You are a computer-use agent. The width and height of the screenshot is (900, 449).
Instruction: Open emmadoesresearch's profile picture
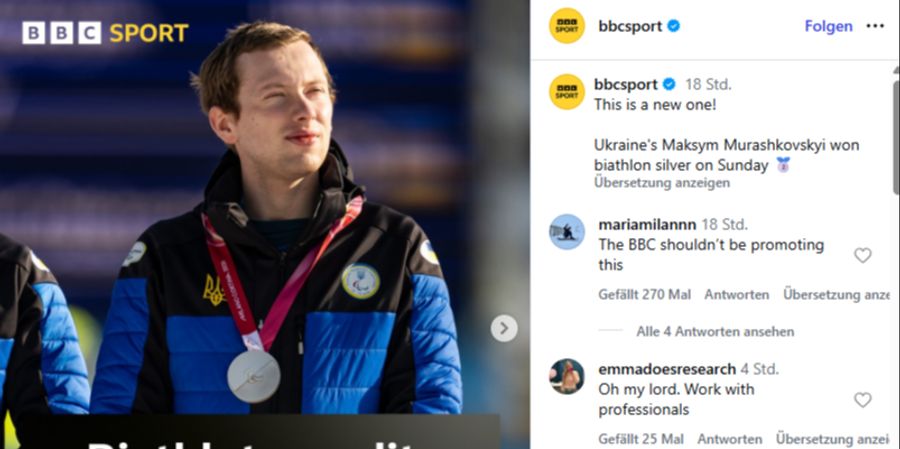click(x=567, y=376)
